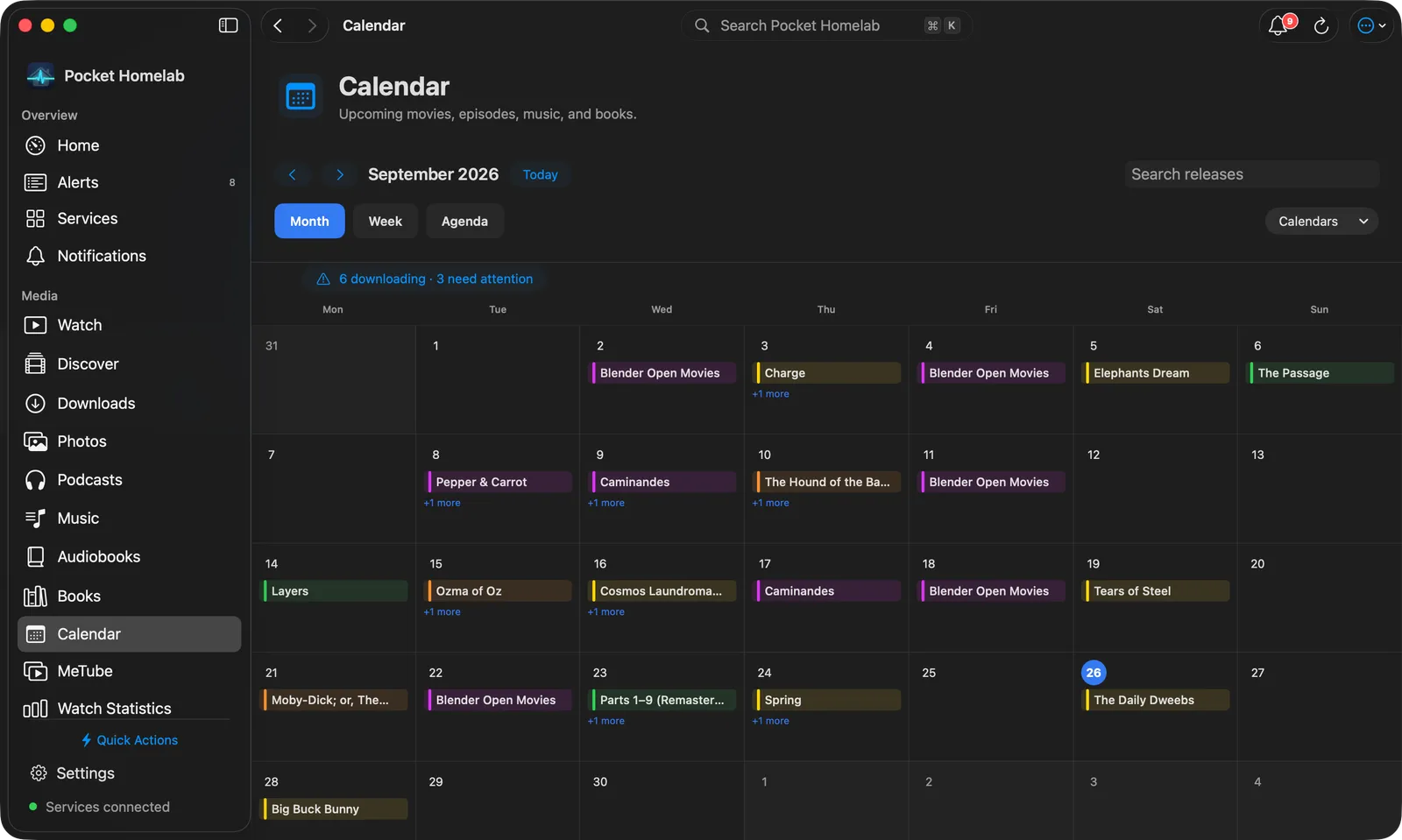Expand +1 more on September 3
Viewport: 1402px width, 840px height.
[x=770, y=394]
